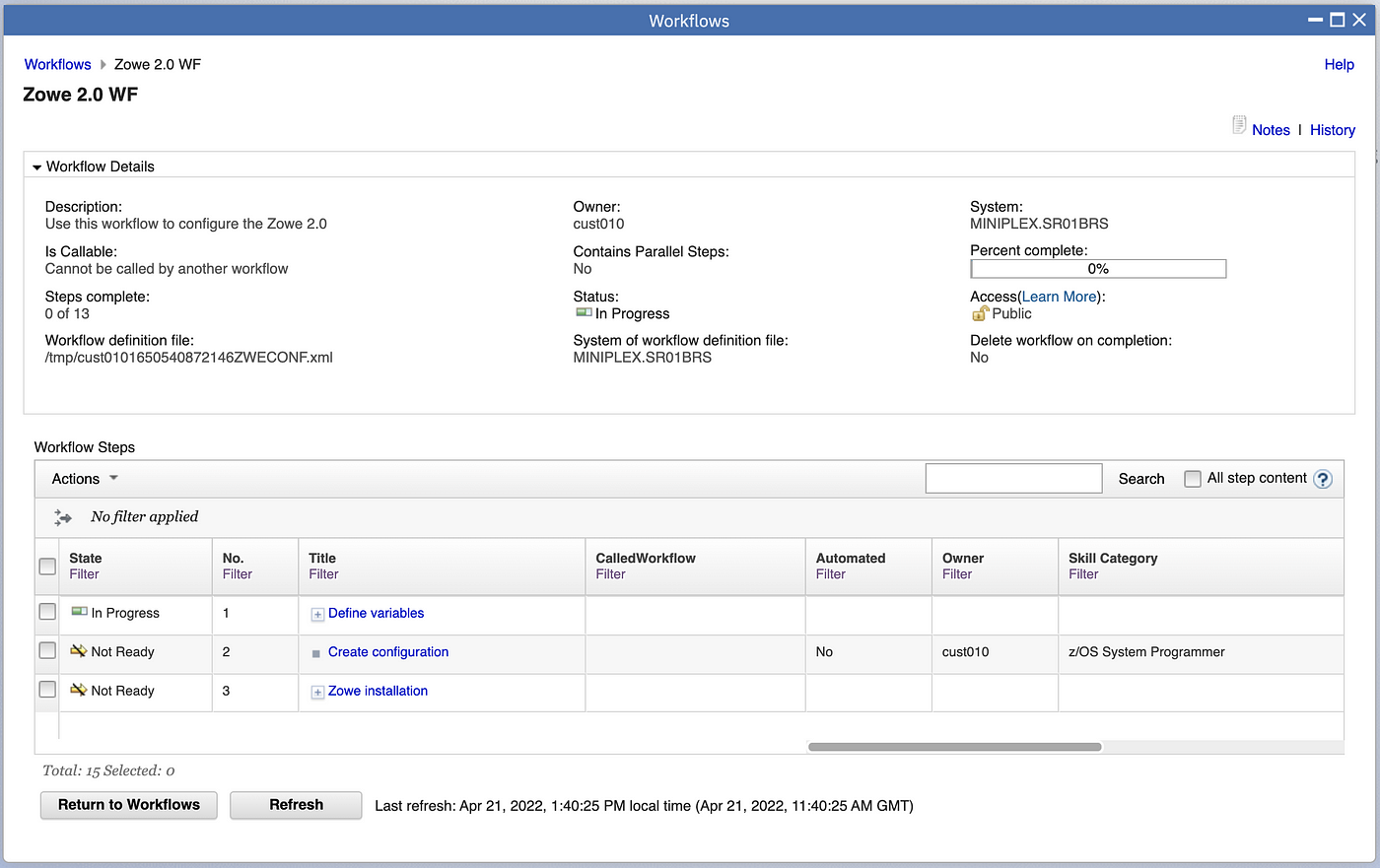1380x868 pixels.
Task: Select the checkbox for the Define variables step
Action: (x=47, y=612)
